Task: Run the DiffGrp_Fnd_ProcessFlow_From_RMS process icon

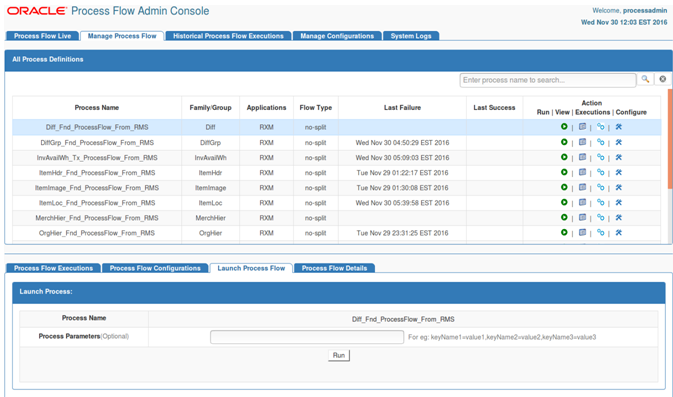Action: [x=564, y=142]
